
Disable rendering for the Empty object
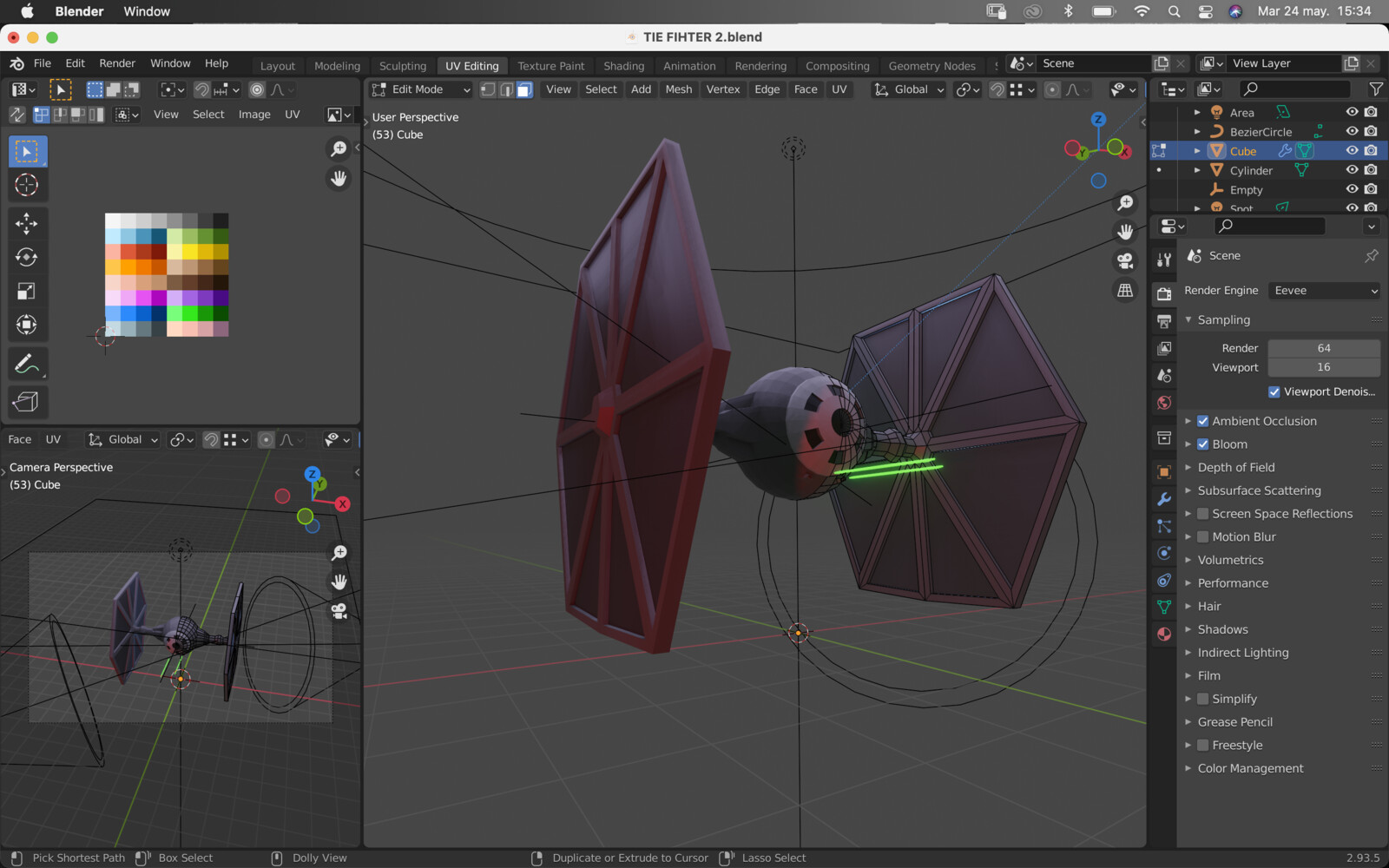pyautogui.click(x=1371, y=189)
